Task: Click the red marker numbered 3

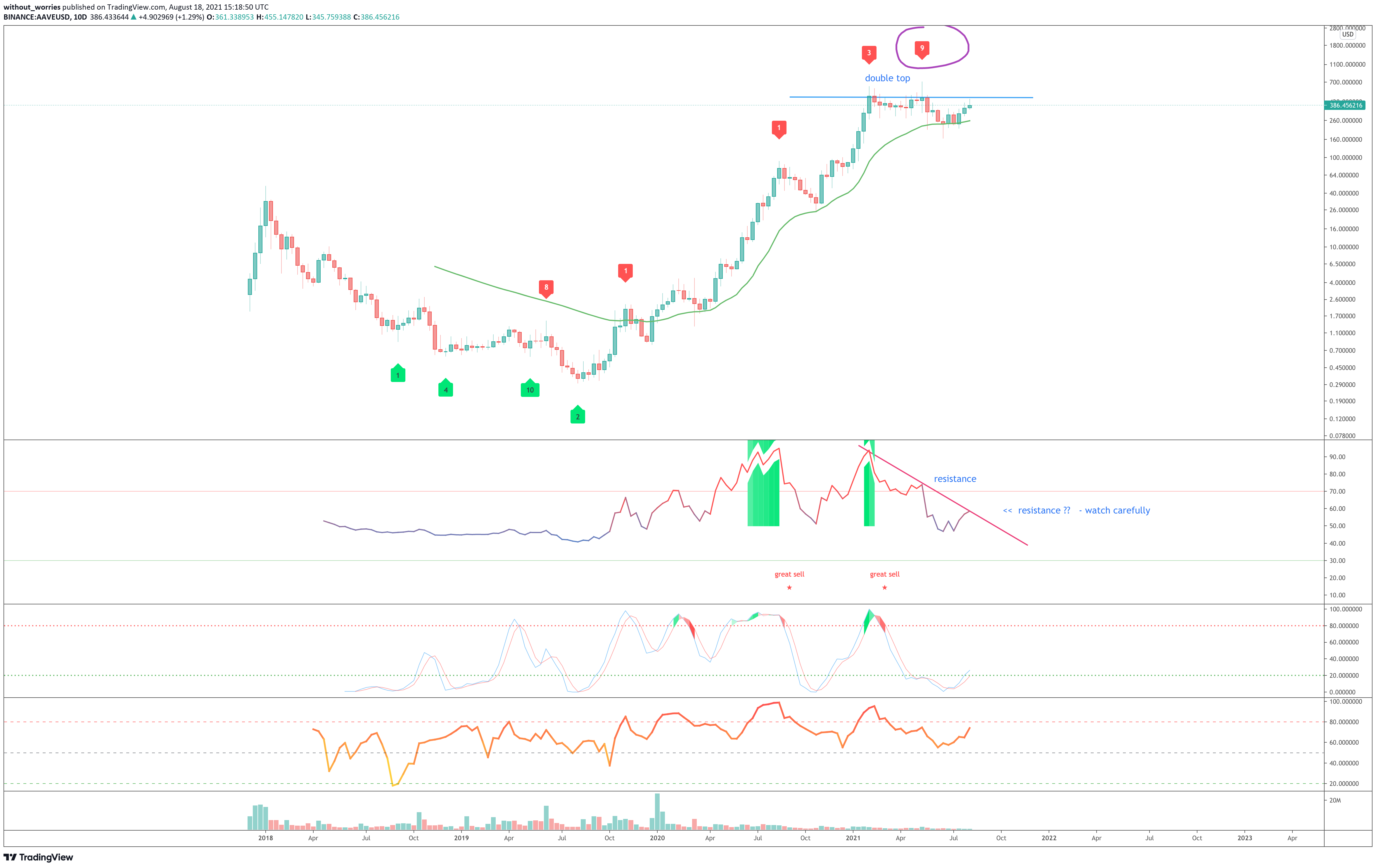Action: [x=869, y=54]
